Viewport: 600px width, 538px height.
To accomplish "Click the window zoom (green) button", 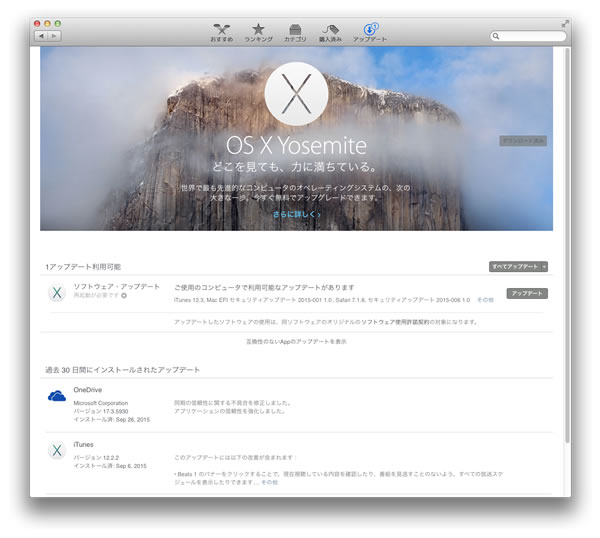I will tap(58, 23).
